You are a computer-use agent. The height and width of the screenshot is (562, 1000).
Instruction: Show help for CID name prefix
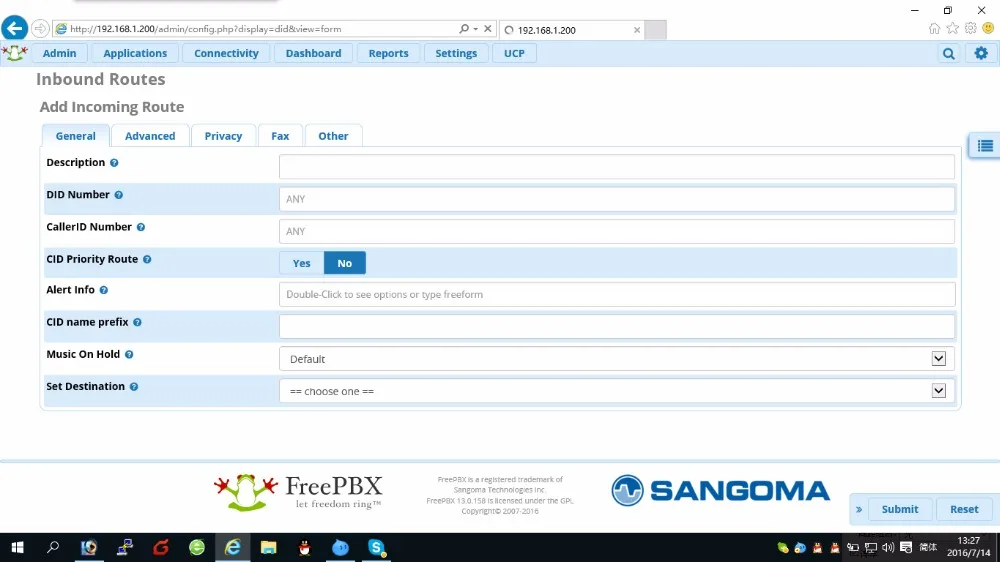point(138,323)
